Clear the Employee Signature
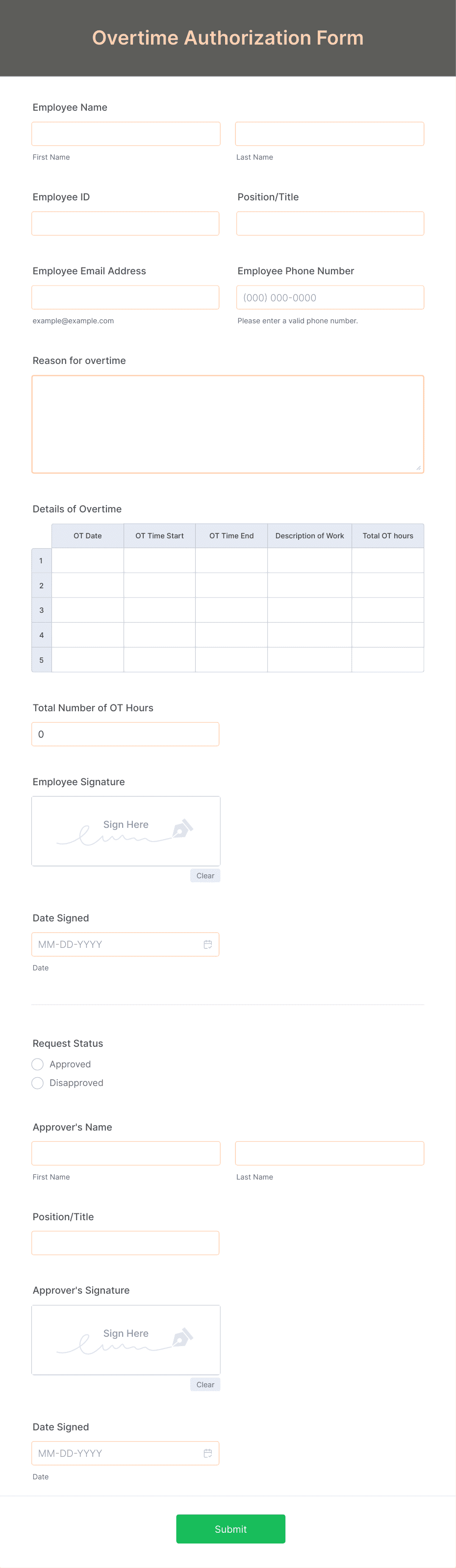The height and width of the screenshot is (1568, 456). coord(205,875)
